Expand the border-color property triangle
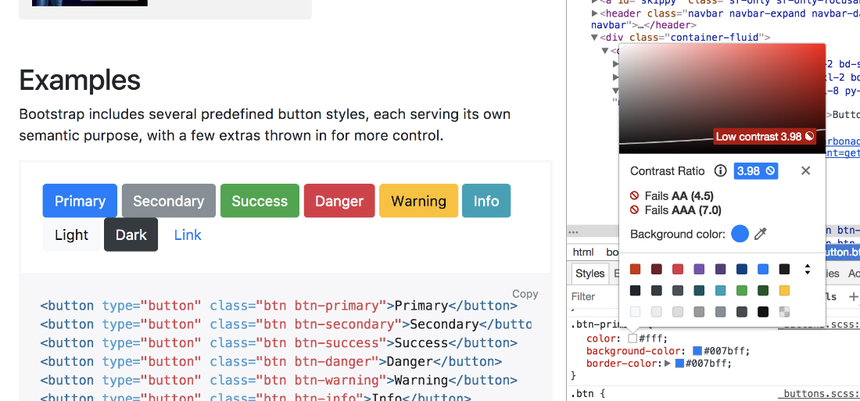860x401 pixels. [x=667, y=363]
